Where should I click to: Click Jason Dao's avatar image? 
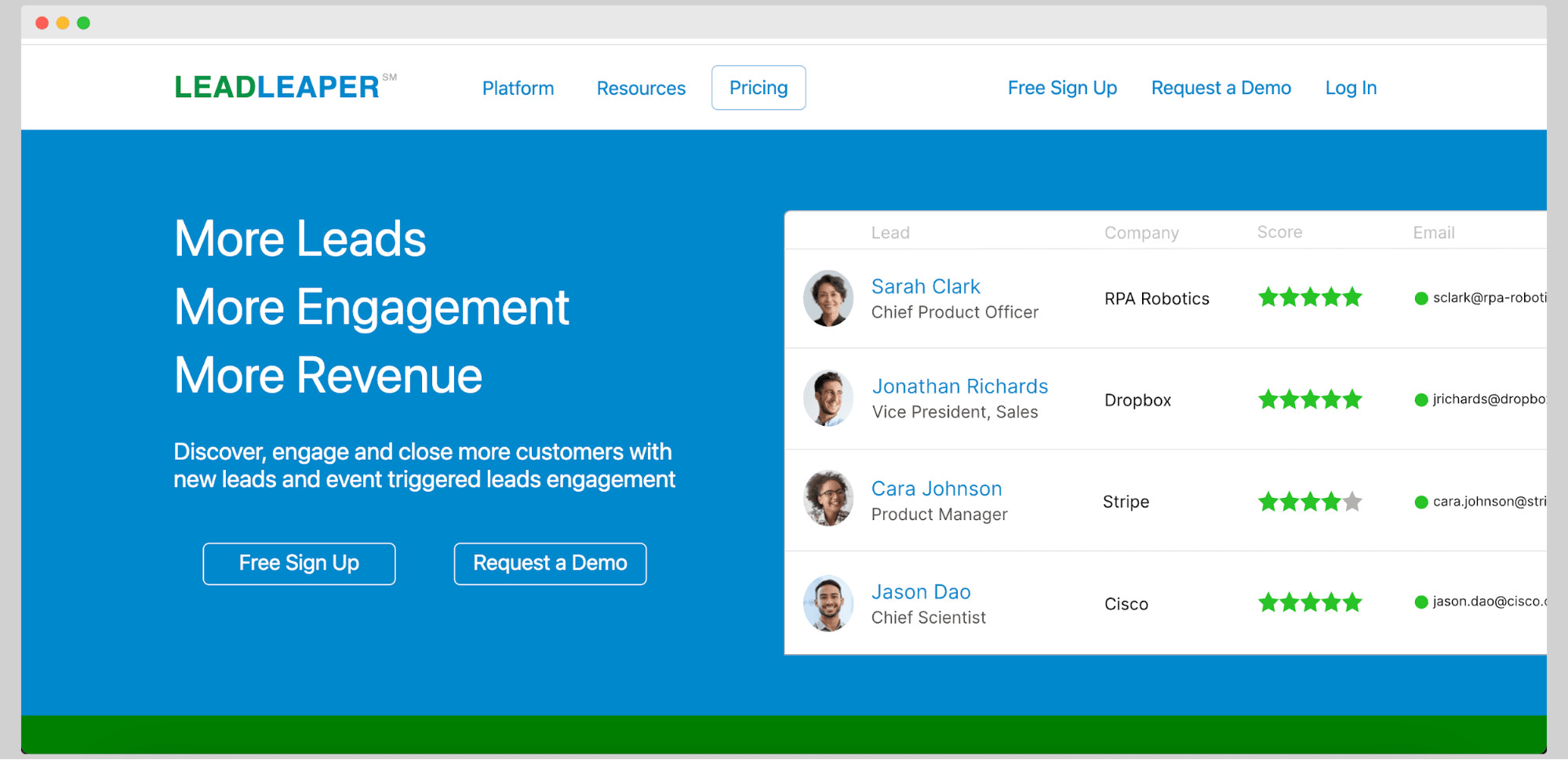pyautogui.click(x=828, y=603)
